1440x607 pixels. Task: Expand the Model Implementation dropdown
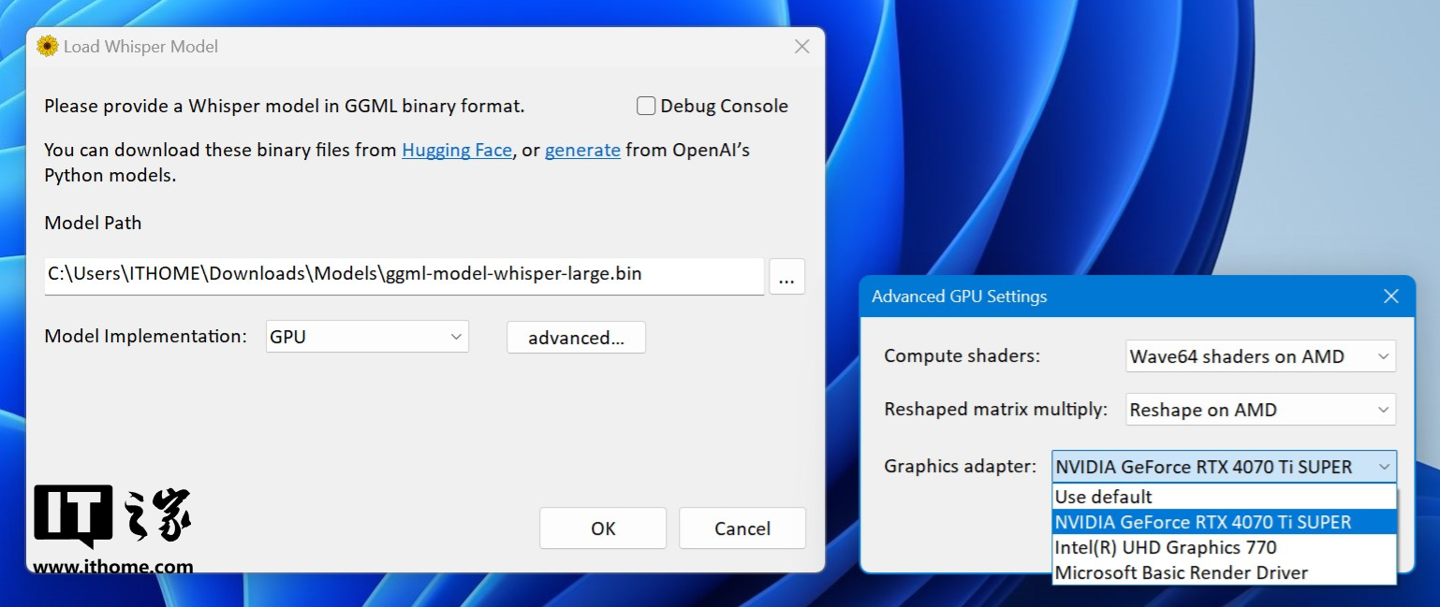(x=367, y=337)
